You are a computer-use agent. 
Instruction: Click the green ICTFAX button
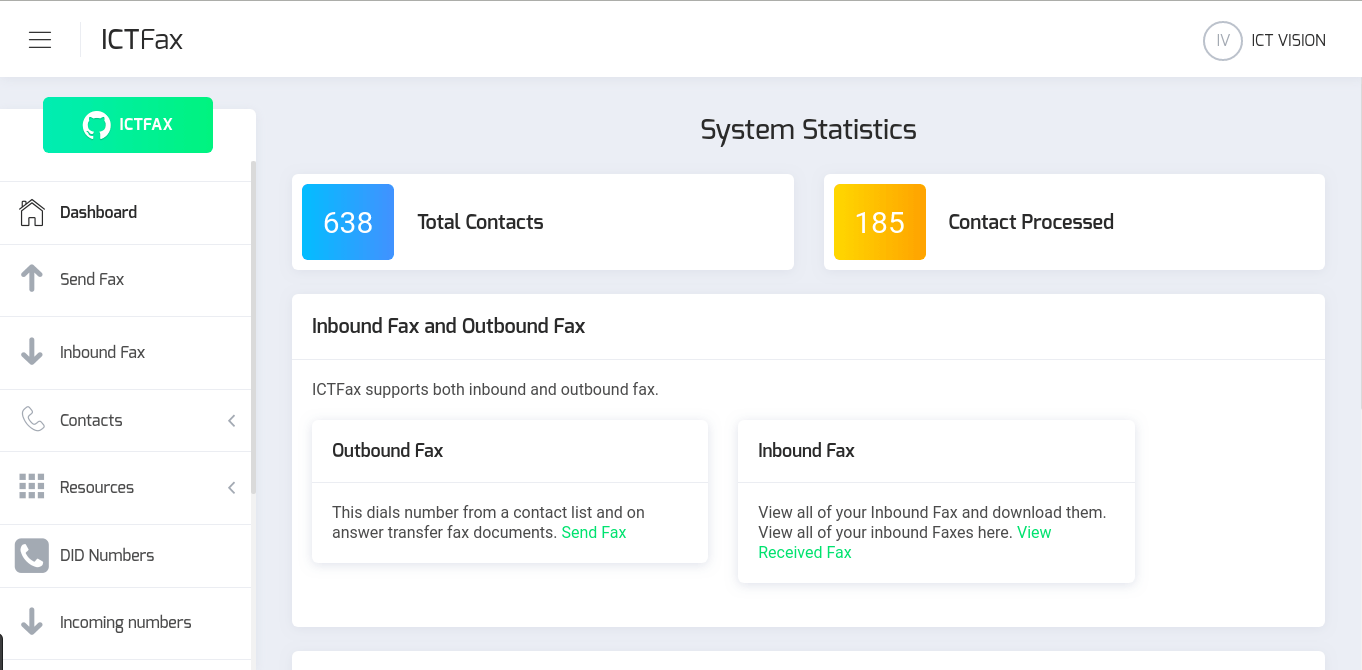click(x=128, y=125)
